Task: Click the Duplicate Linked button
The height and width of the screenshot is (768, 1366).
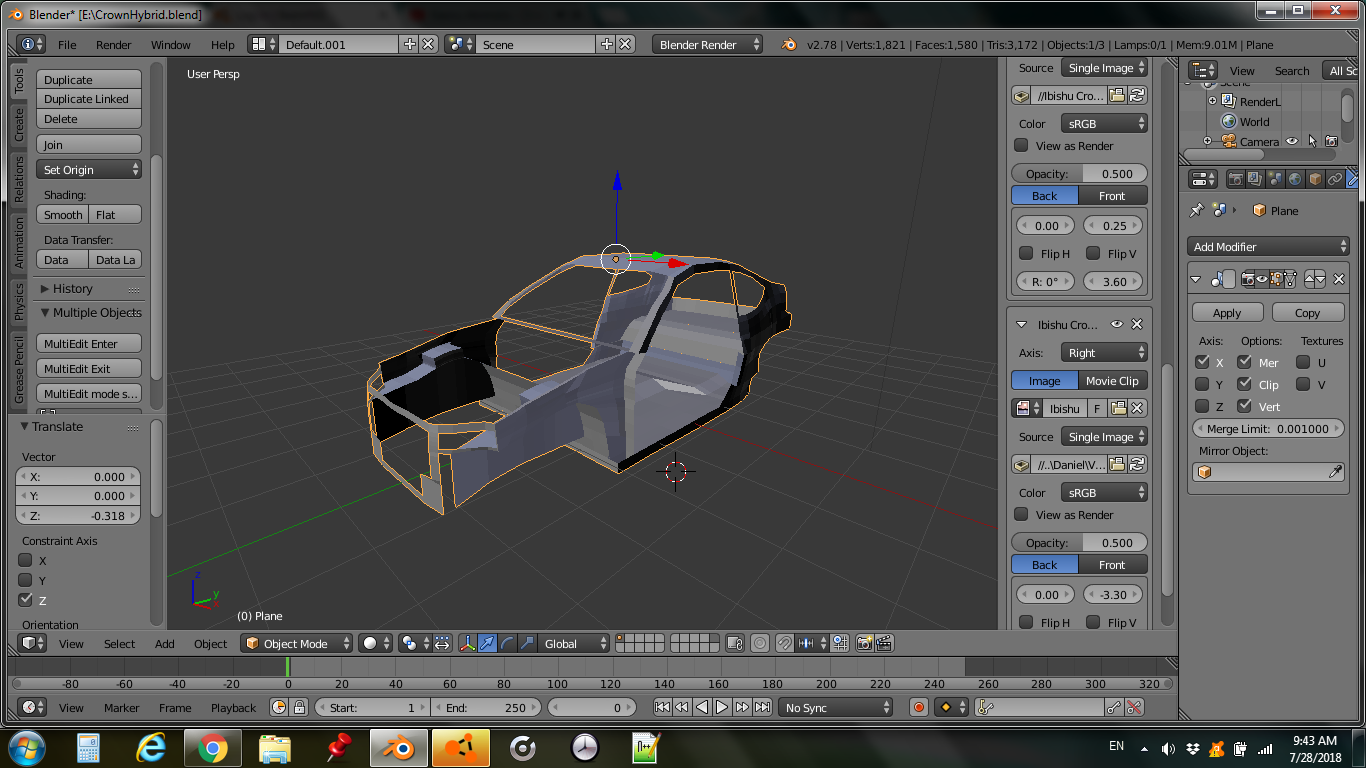Action: click(87, 99)
